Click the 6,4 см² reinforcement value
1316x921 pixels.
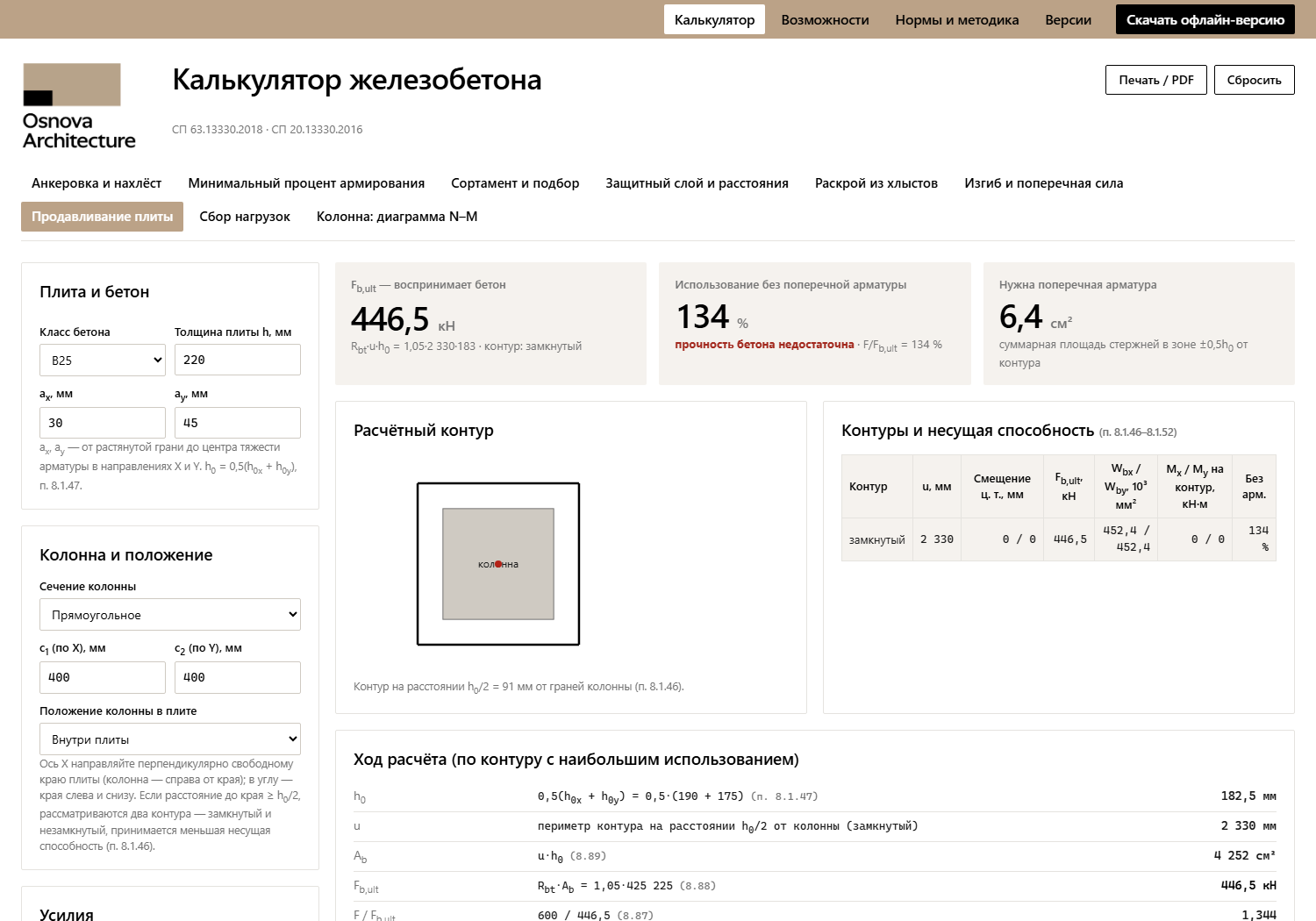(x=1035, y=318)
